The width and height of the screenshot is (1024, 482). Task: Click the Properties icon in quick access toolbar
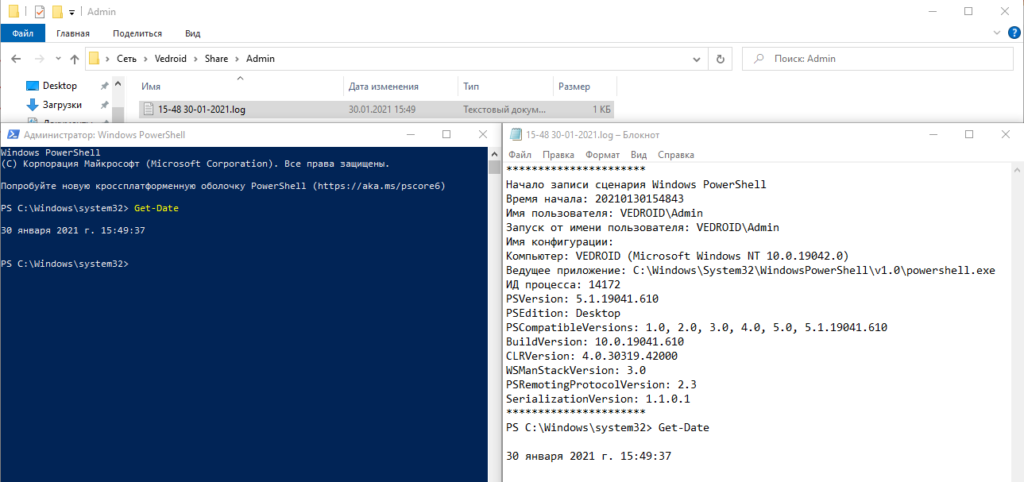pyautogui.click(x=39, y=11)
